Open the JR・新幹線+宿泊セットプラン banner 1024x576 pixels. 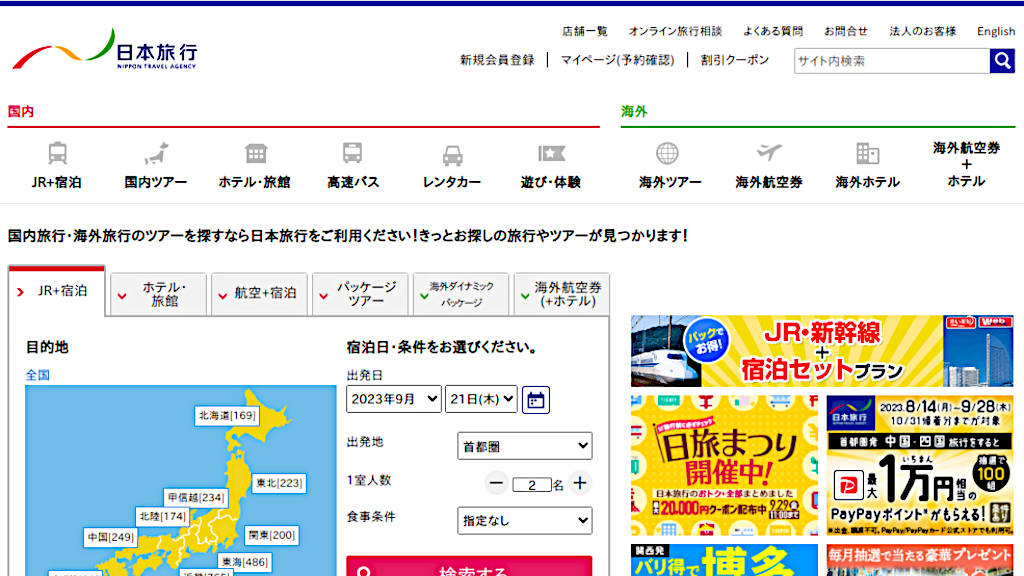(822, 351)
